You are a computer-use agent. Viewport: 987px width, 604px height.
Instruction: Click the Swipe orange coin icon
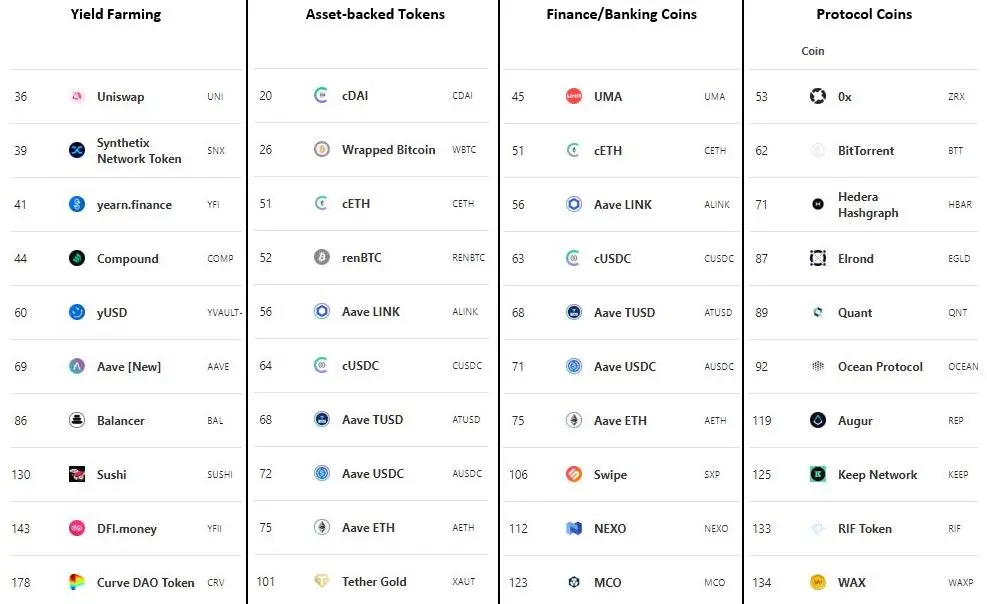coord(573,474)
